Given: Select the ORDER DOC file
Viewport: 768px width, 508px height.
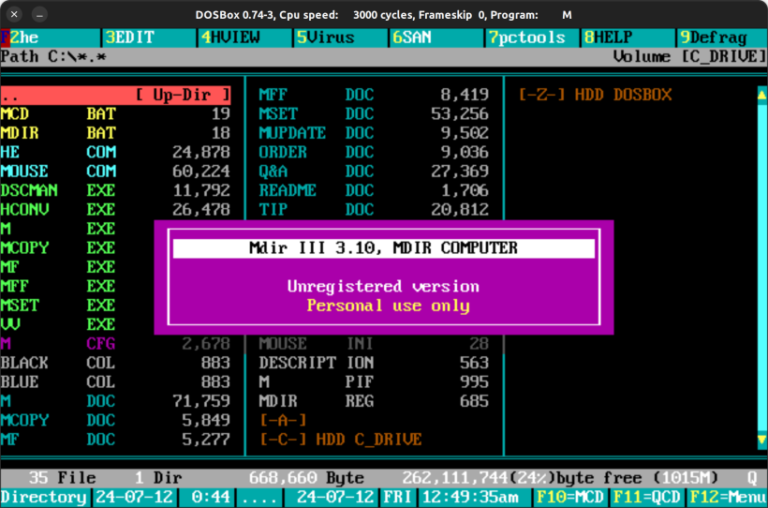Looking at the screenshot, I should tap(374, 152).
